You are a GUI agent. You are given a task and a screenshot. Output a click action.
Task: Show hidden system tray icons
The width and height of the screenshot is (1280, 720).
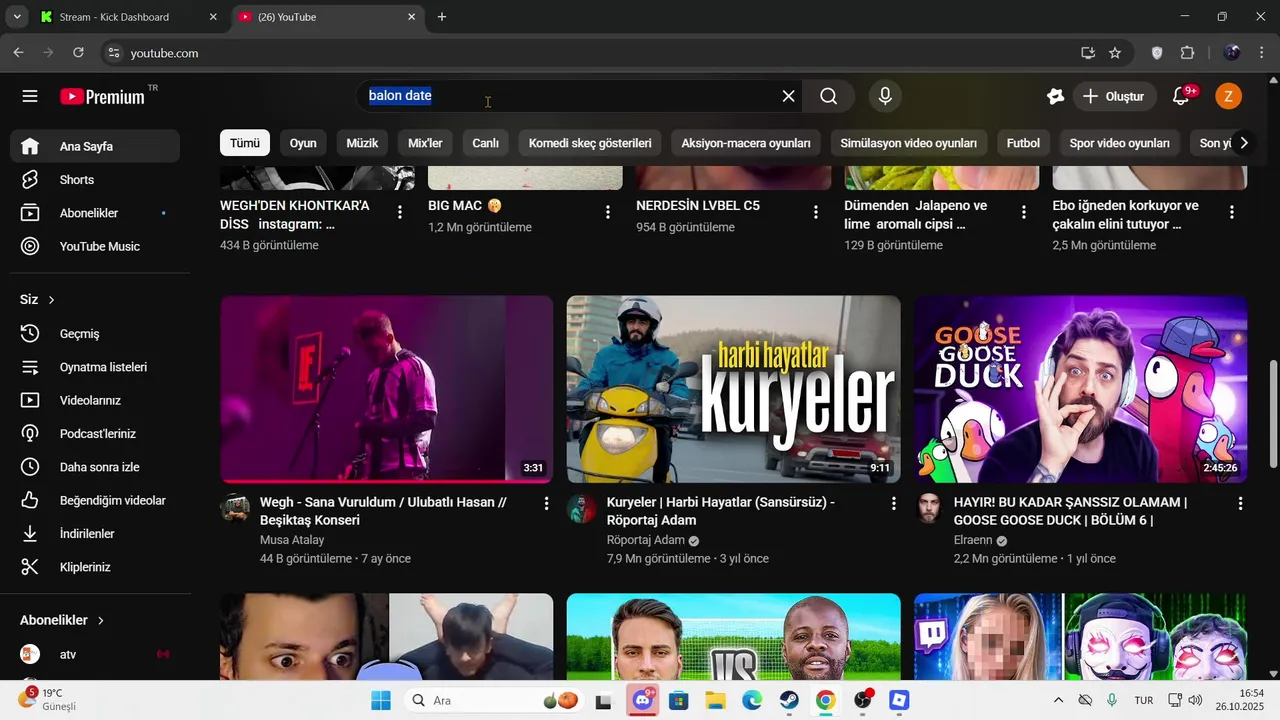[1058, 700]
